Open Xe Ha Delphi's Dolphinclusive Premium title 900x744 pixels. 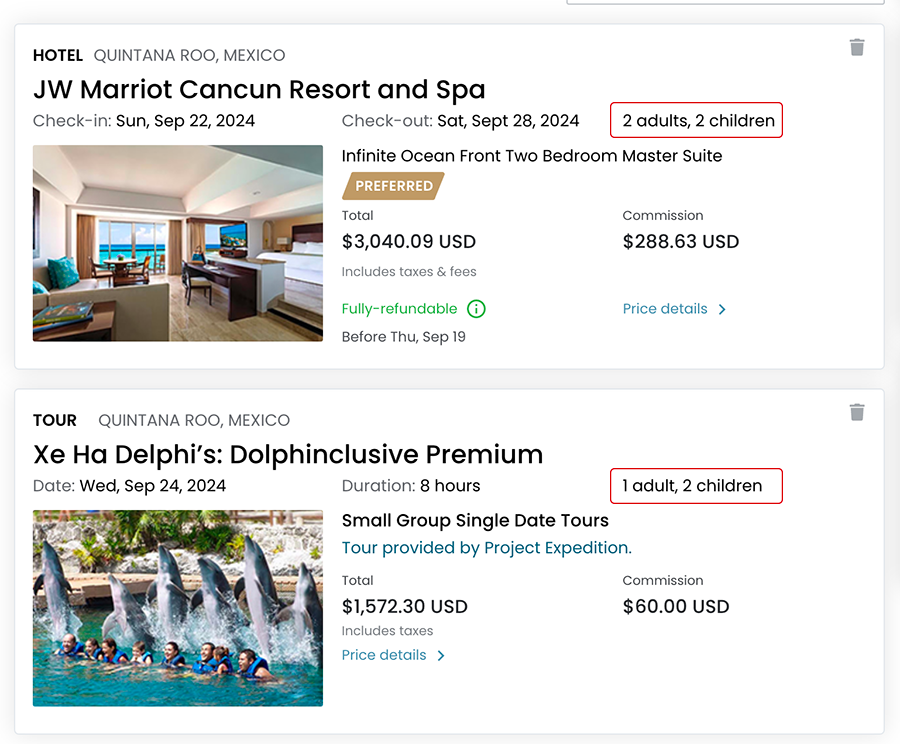pos(288,454)
